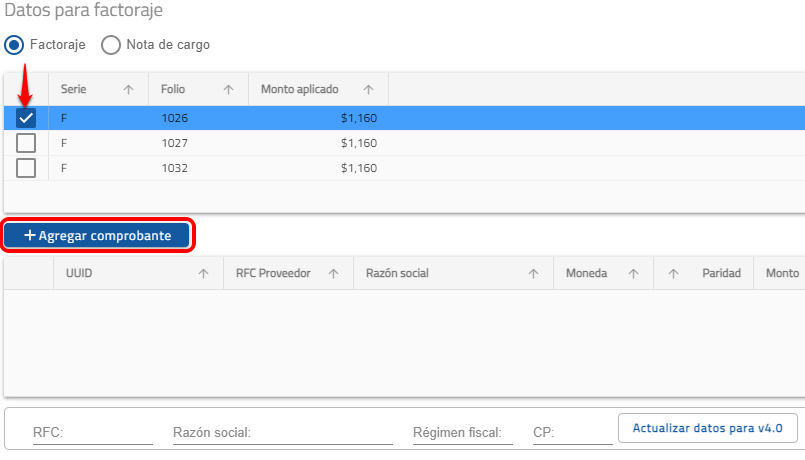The width and height of the screenshot is (805, 460).
Task: Click the Folio column sort arrow
Action: [228, 90]
